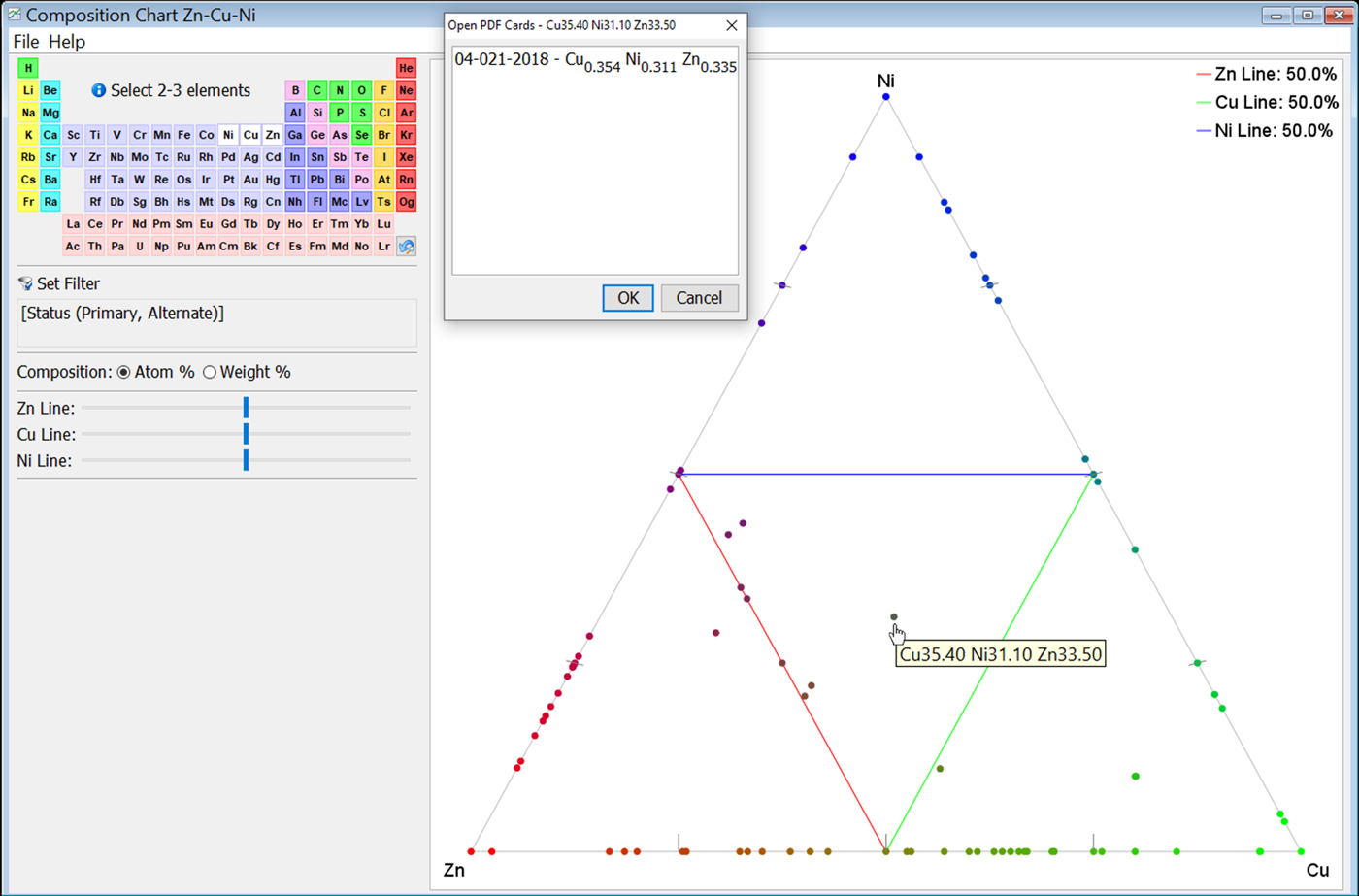Click Cancel in Open PDF Cards dialog

click(699, 298)
